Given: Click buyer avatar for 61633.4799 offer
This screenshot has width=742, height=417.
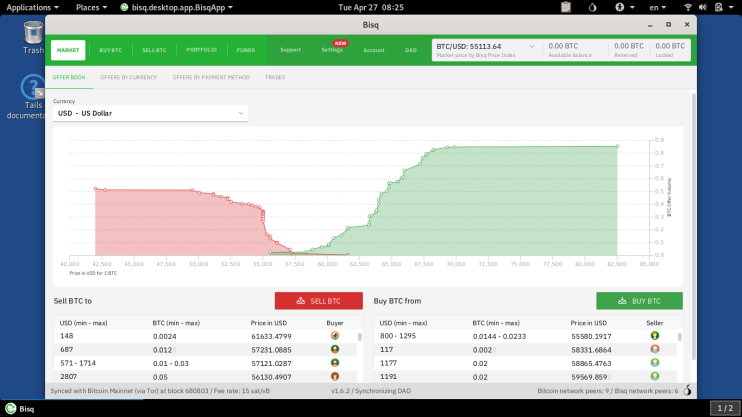Looking at the screenshot, I should coord(335,336).
